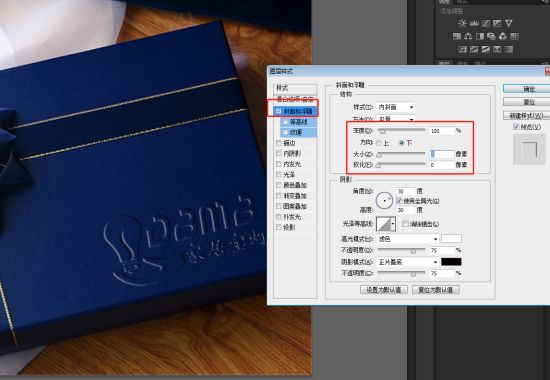
Task: Click the angle dial in shading section
Action: 384,200
